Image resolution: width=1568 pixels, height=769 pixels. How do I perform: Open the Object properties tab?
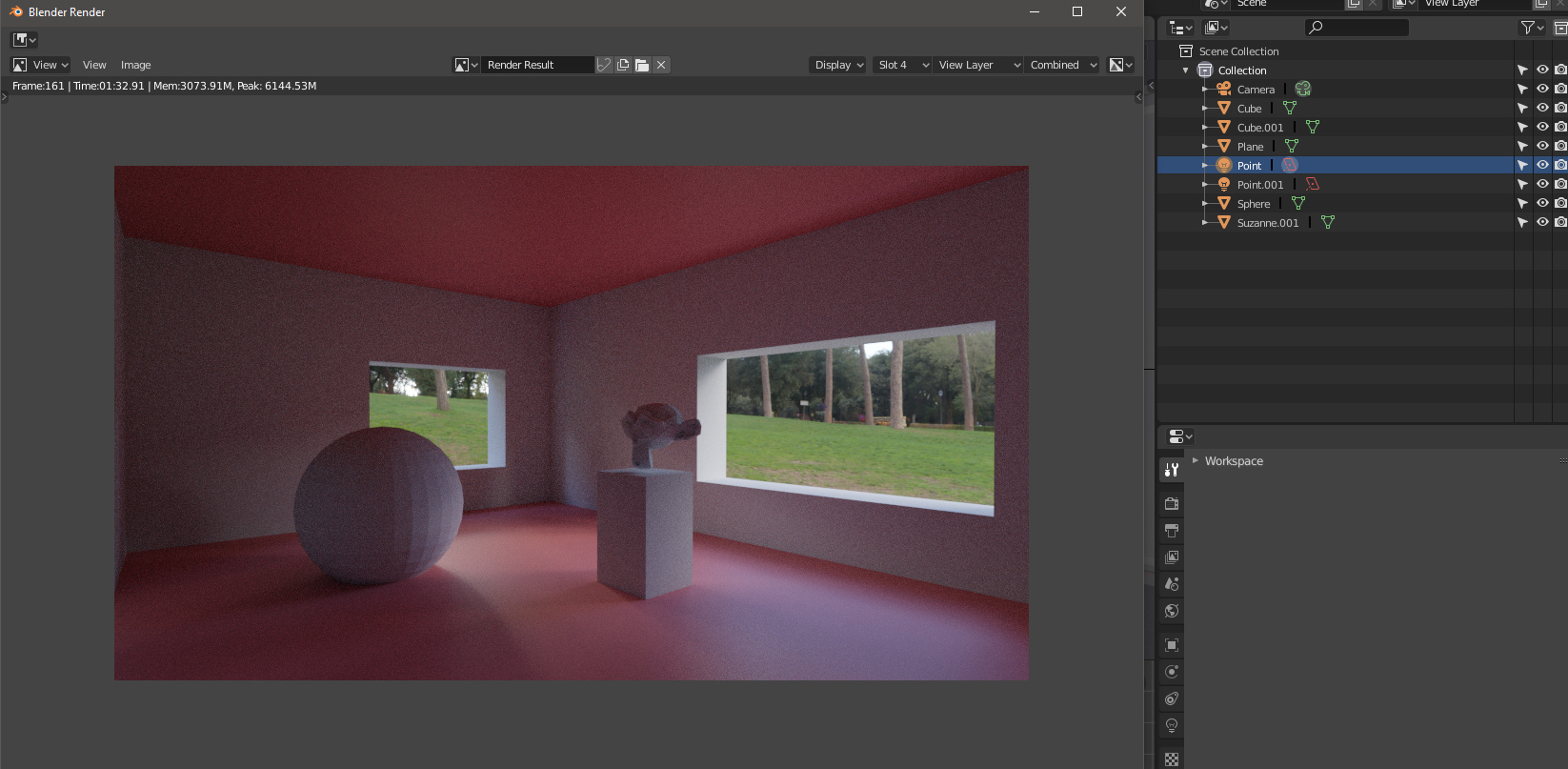click(x=1172, y=645)
